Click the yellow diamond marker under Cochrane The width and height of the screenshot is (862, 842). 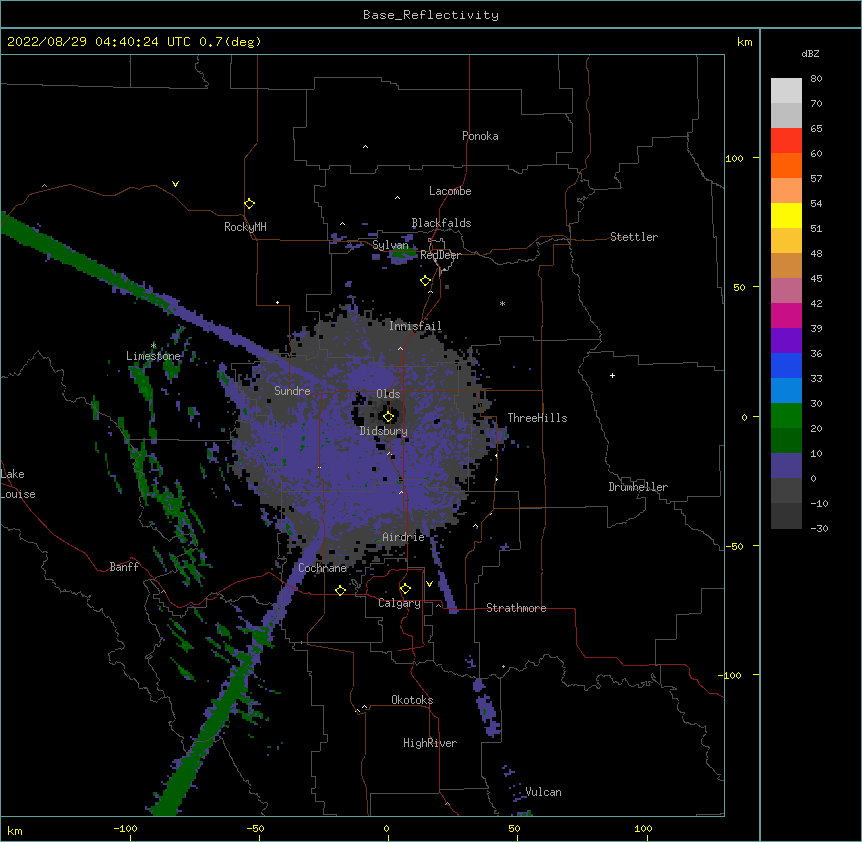(x=340, y=590)
